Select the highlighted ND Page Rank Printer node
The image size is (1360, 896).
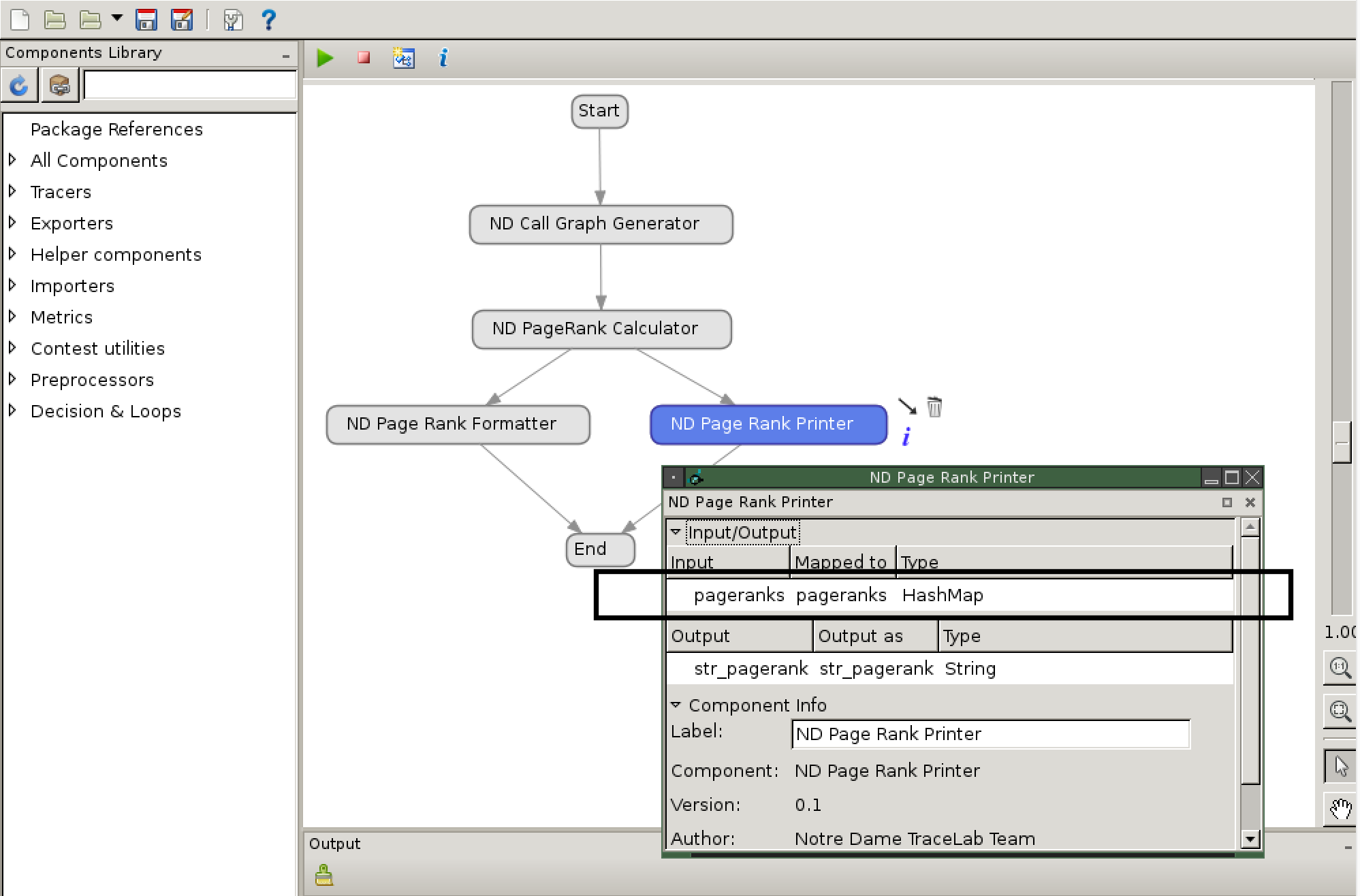tap(769, 424)
